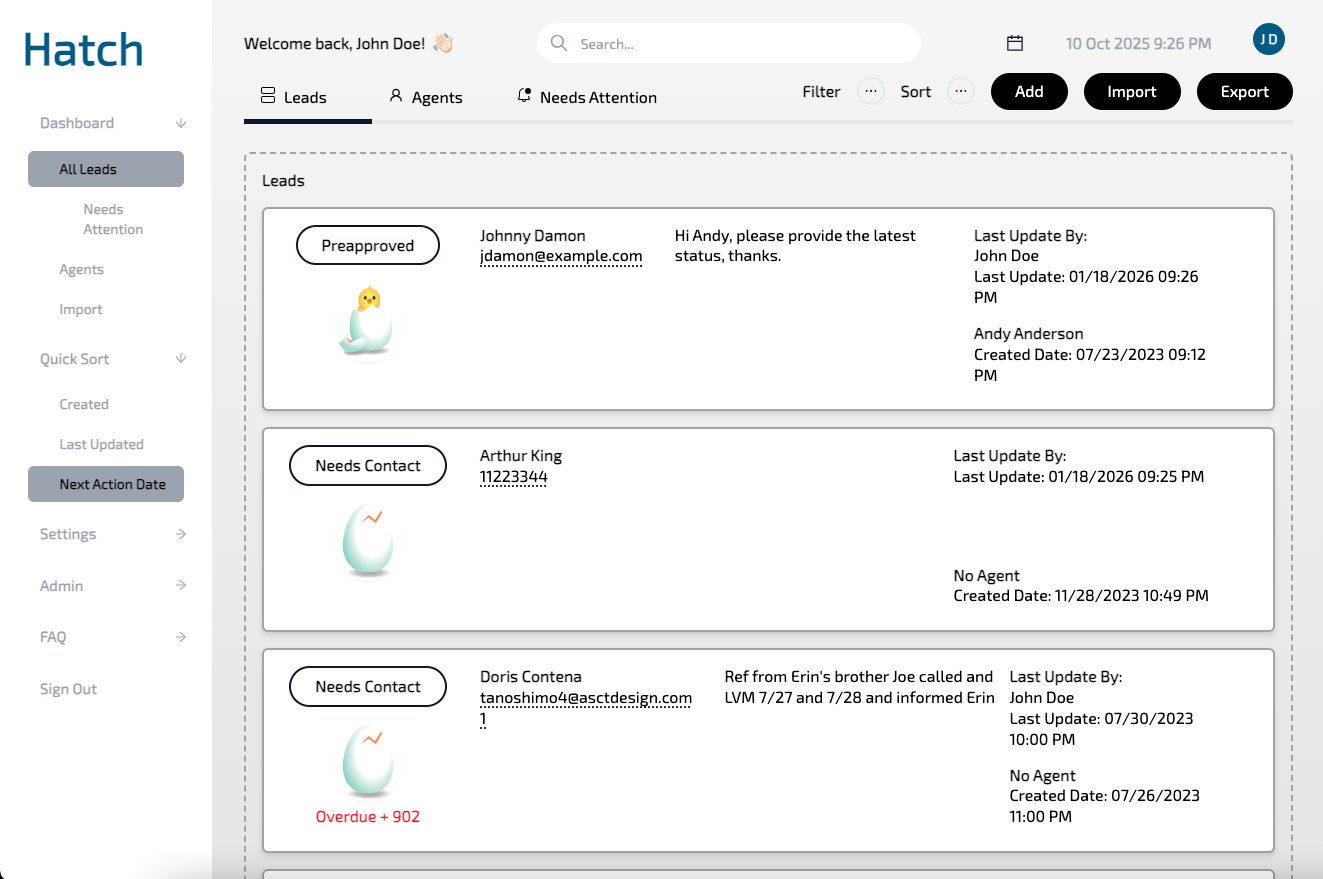Switch to the Needs Attention tab

point(587,97)
